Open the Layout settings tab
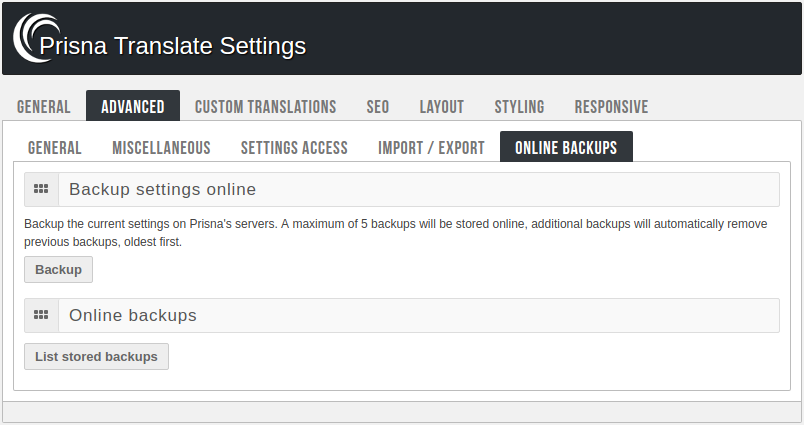The height and width of the screenshot is (425, 804). [x=441, y=107]
